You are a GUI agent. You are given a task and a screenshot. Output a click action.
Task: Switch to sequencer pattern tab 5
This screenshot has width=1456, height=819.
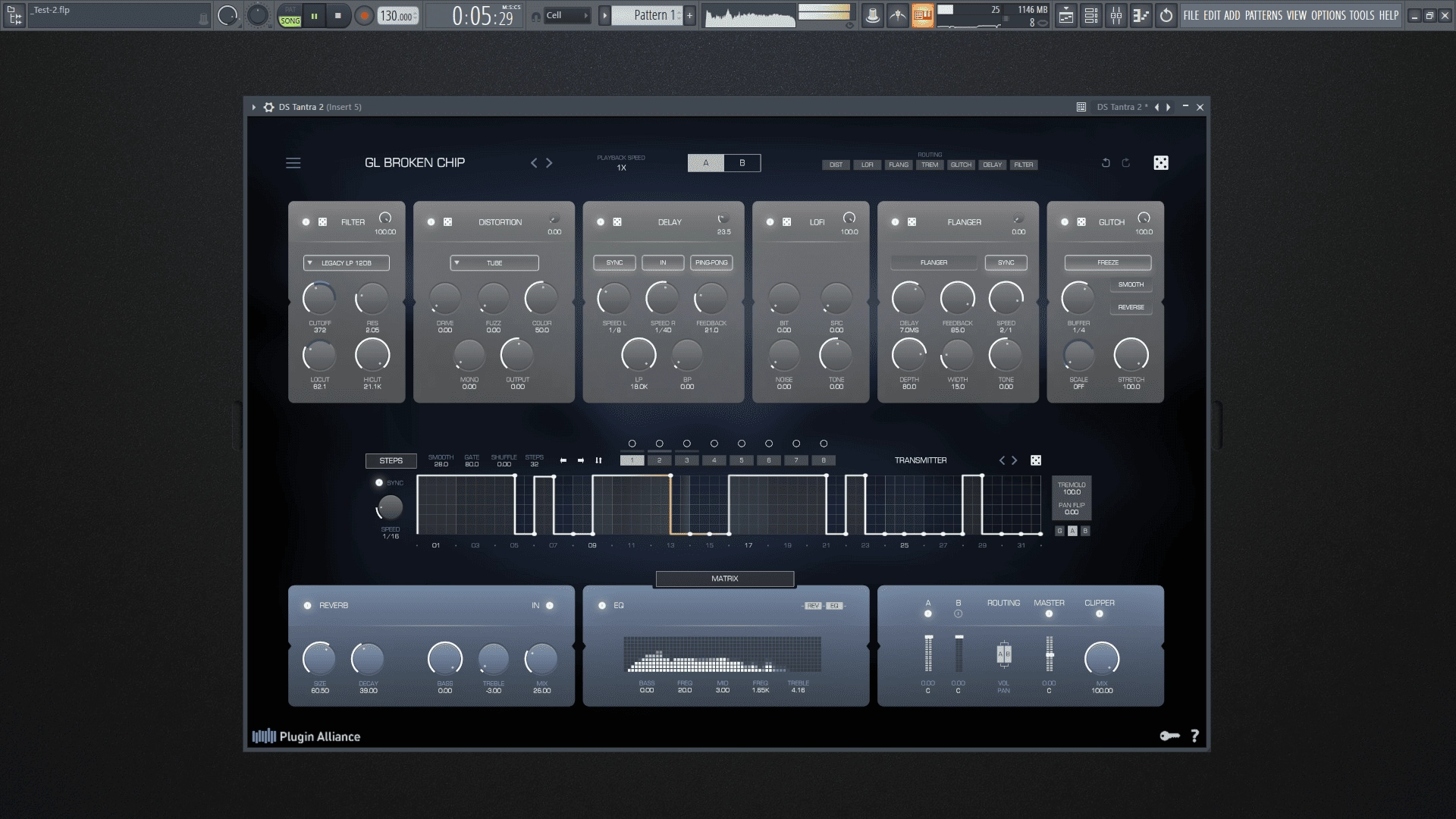(742, 460)
